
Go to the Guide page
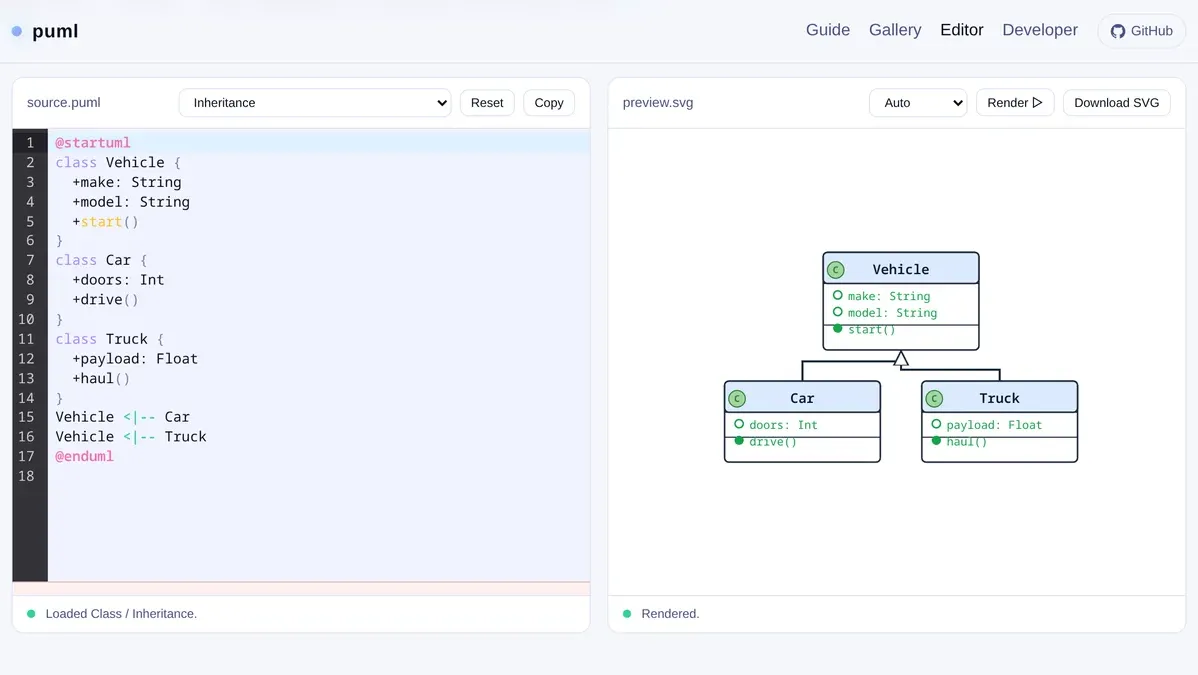(x=827, y=30)
